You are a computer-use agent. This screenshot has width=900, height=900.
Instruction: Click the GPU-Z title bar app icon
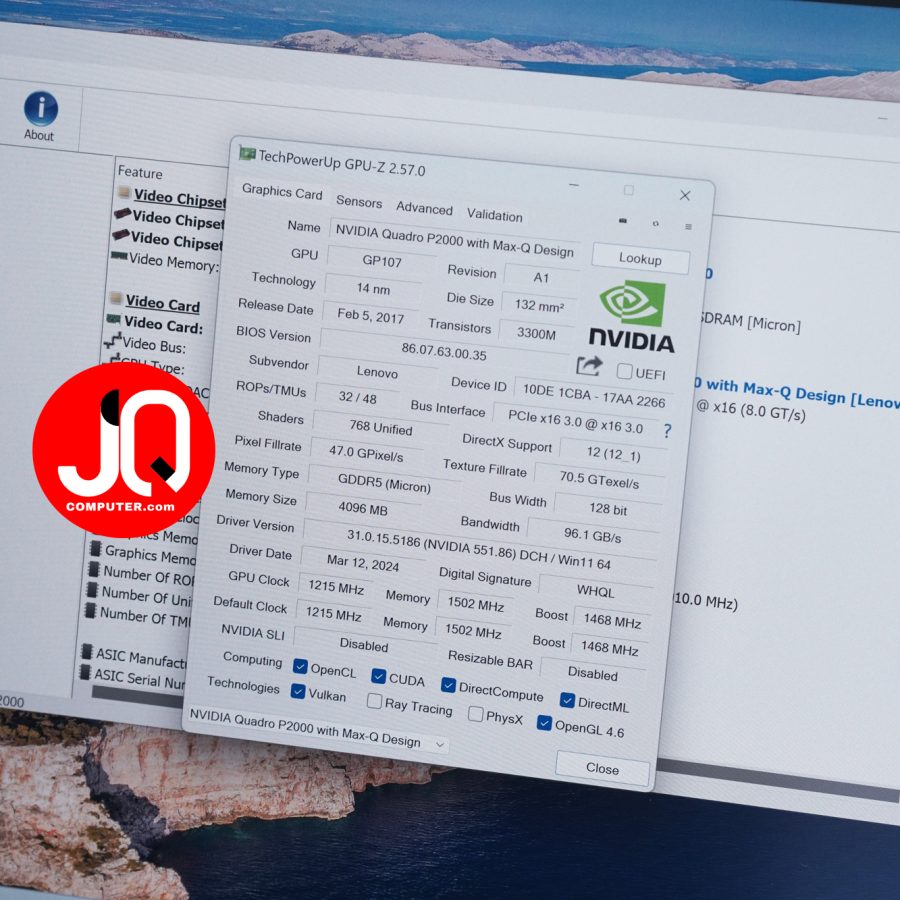(x=247, y=154)
